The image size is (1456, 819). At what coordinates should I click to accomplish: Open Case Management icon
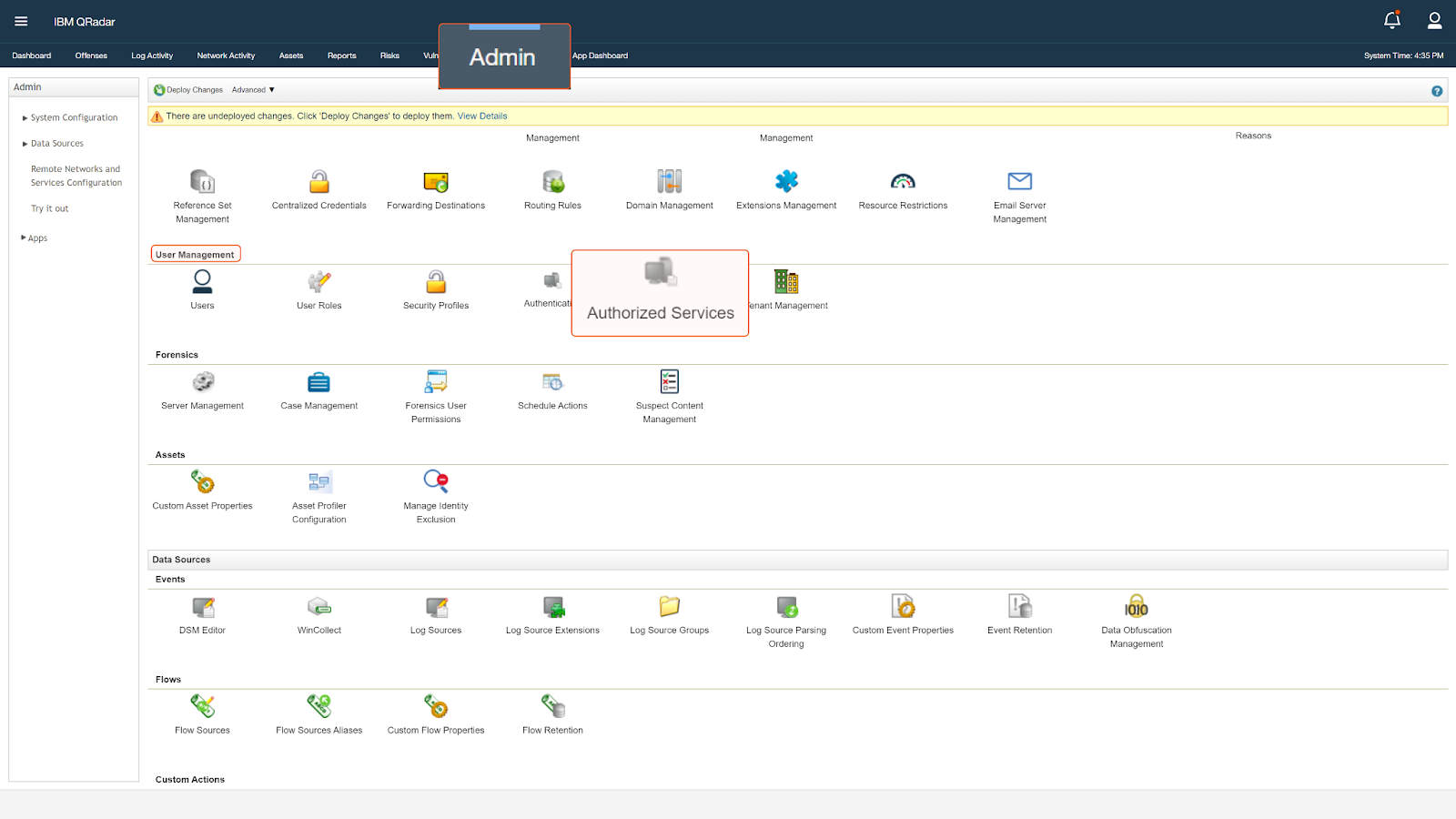318,382
